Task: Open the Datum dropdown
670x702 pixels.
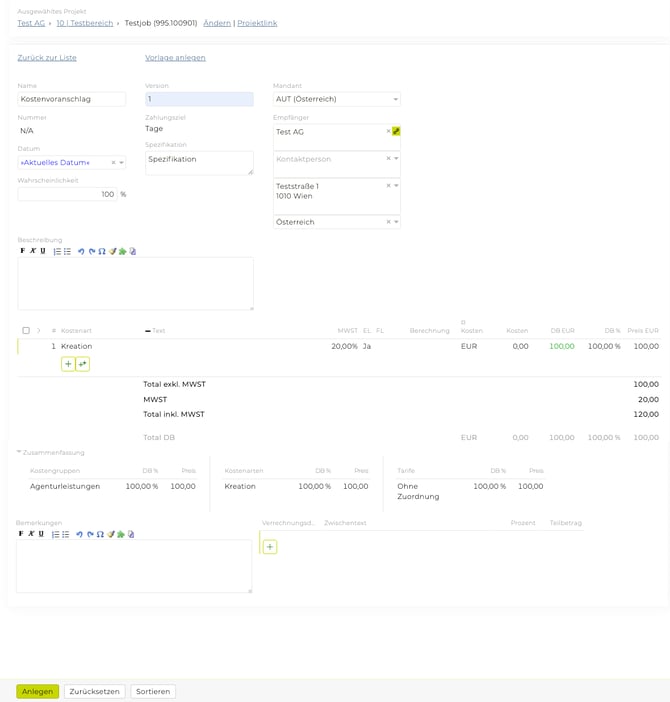Action: pos(121,162)
